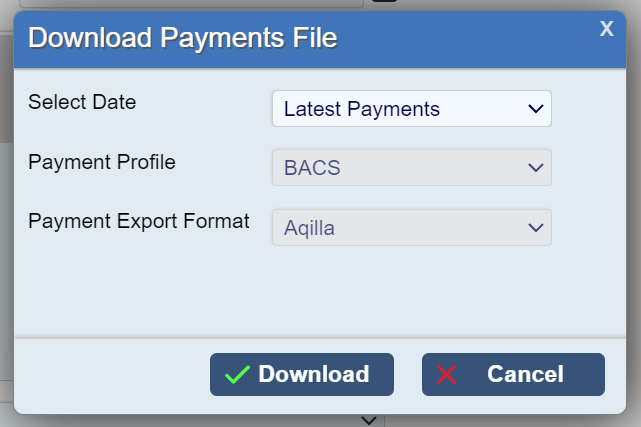The width and height of the screenshot is (641, 427).
Task: Click the Payment Profile label
Action: [102, 162]
